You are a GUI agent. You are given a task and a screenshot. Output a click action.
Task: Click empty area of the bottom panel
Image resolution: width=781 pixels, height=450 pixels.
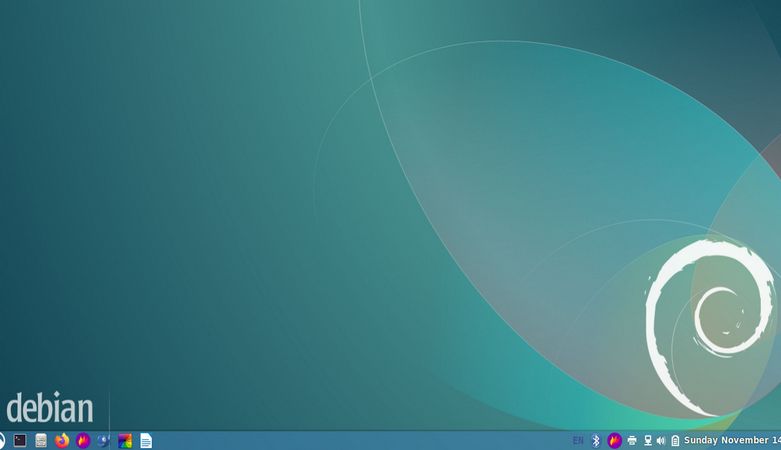point(360,440)
